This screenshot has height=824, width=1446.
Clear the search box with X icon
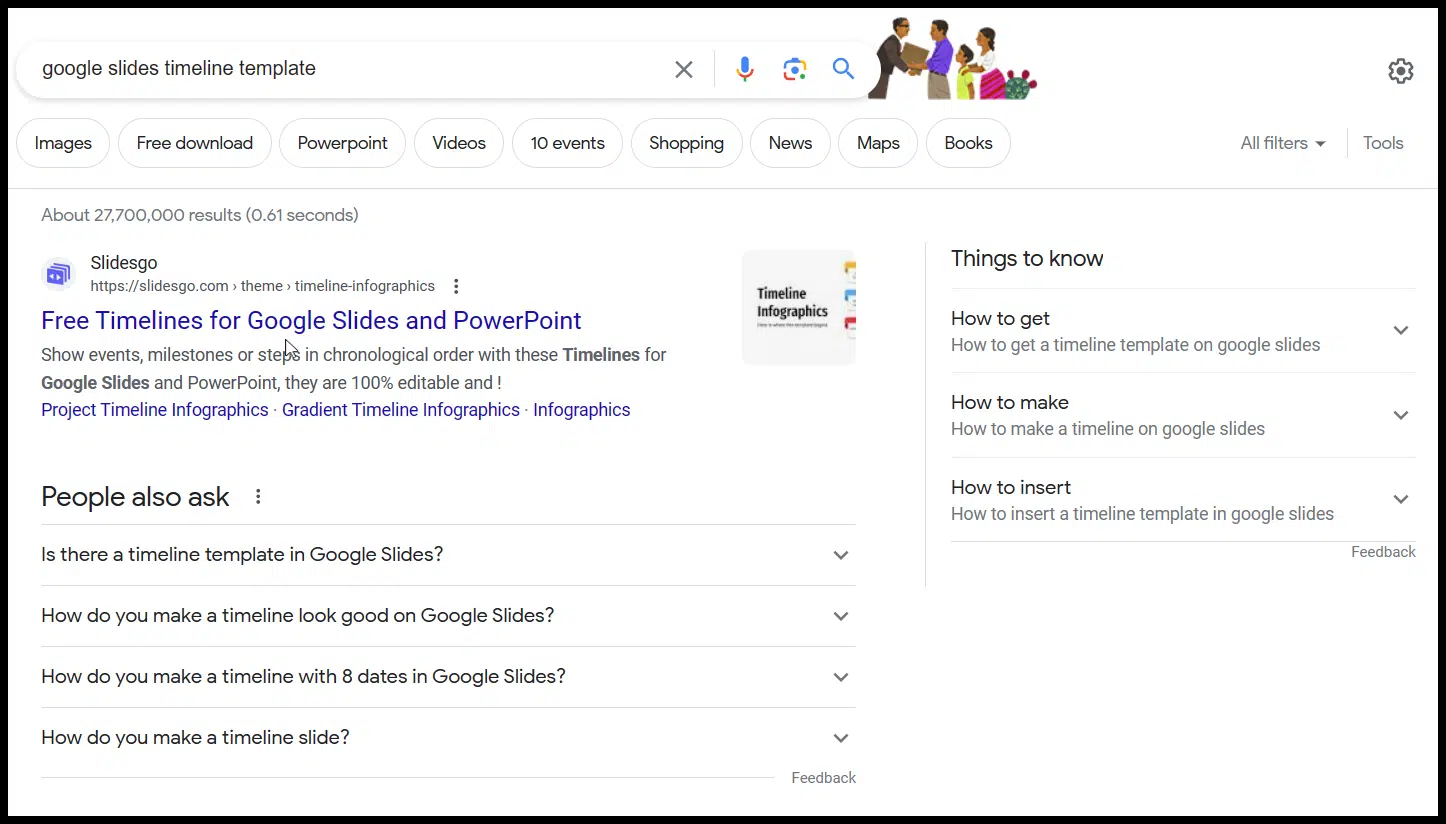click(x=683, y=69)
